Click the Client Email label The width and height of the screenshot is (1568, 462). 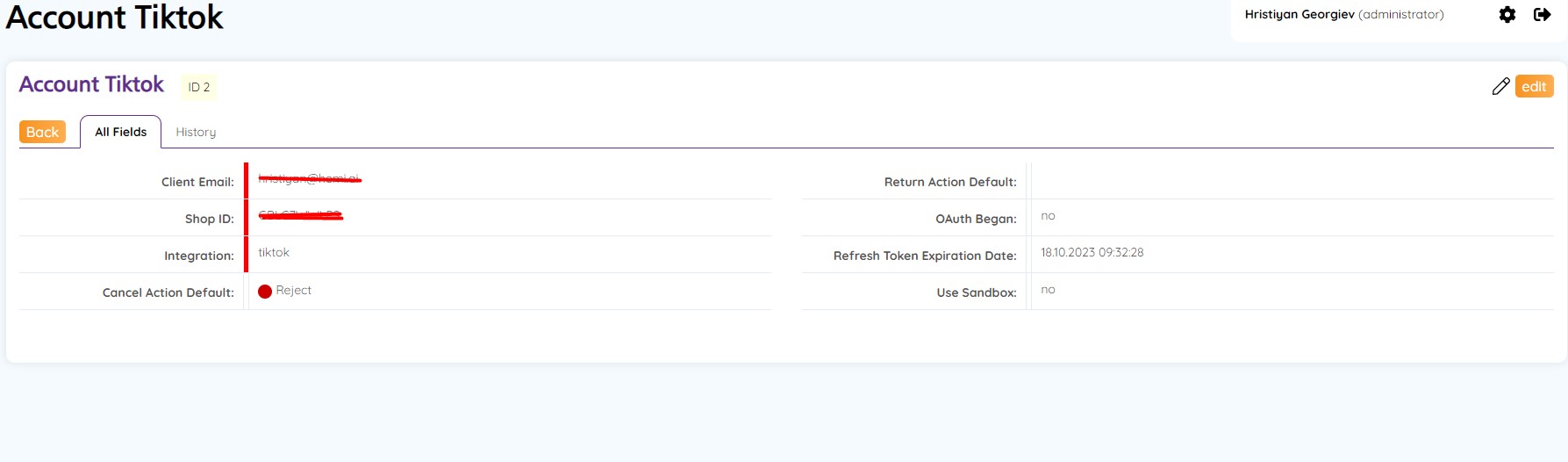click(197, 182)
